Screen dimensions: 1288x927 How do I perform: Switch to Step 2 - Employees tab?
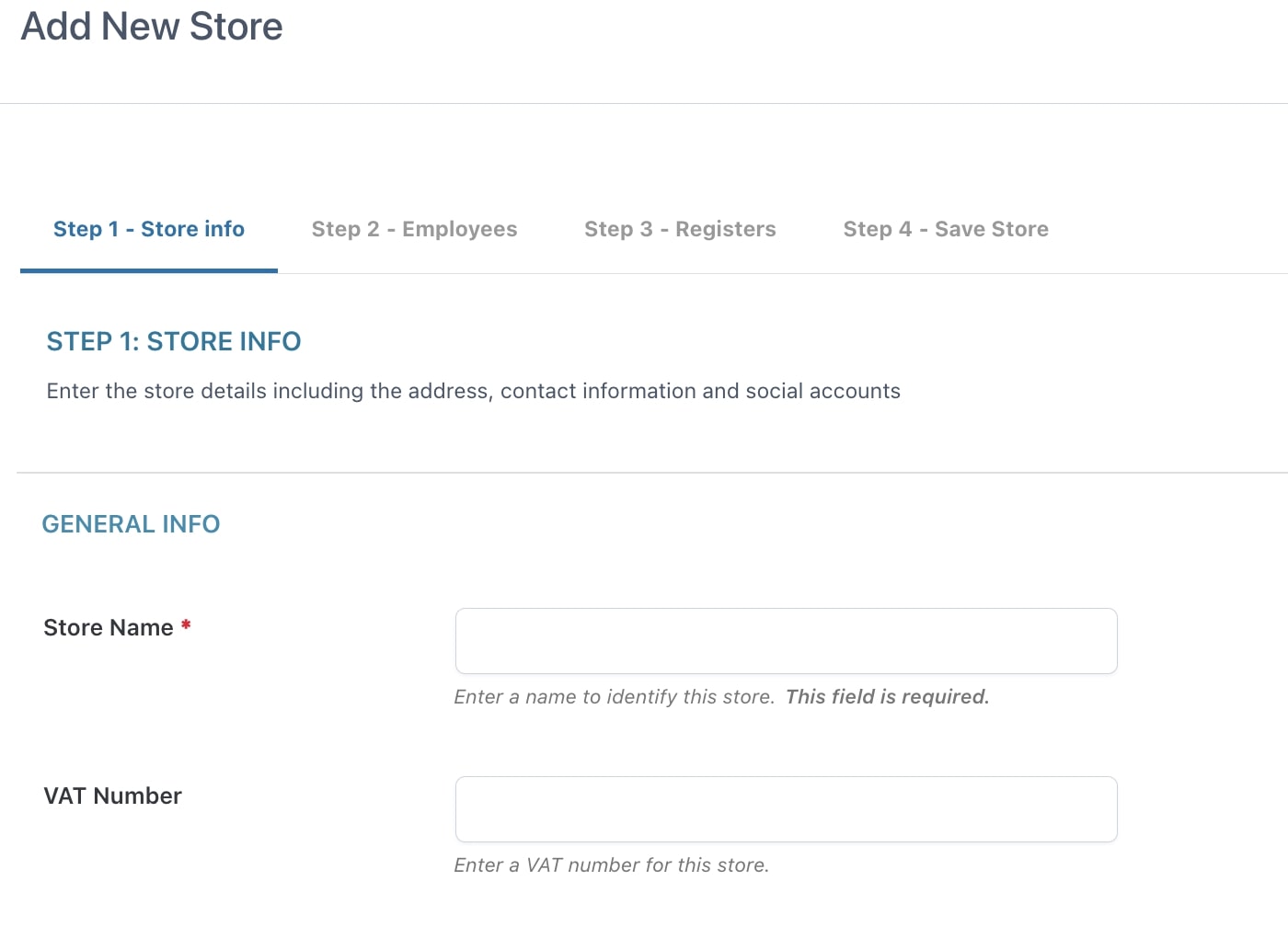[414, 229]
